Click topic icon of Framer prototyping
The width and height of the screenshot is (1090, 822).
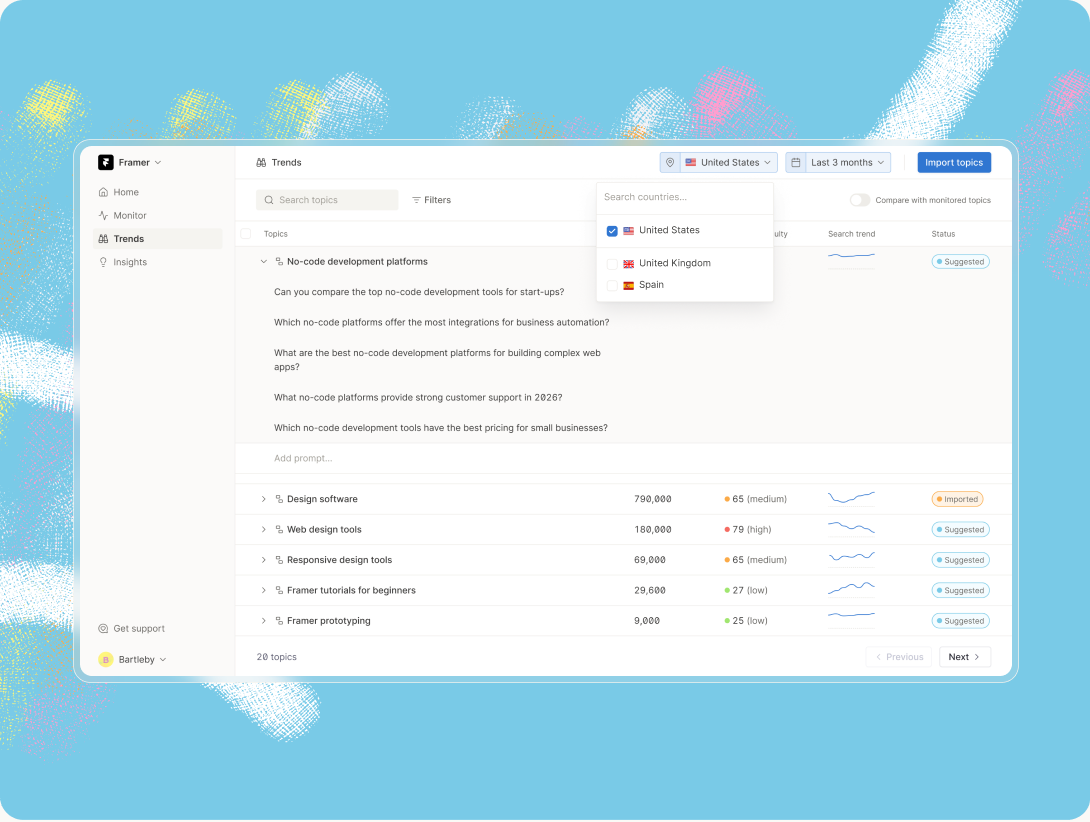pos(279,621)
